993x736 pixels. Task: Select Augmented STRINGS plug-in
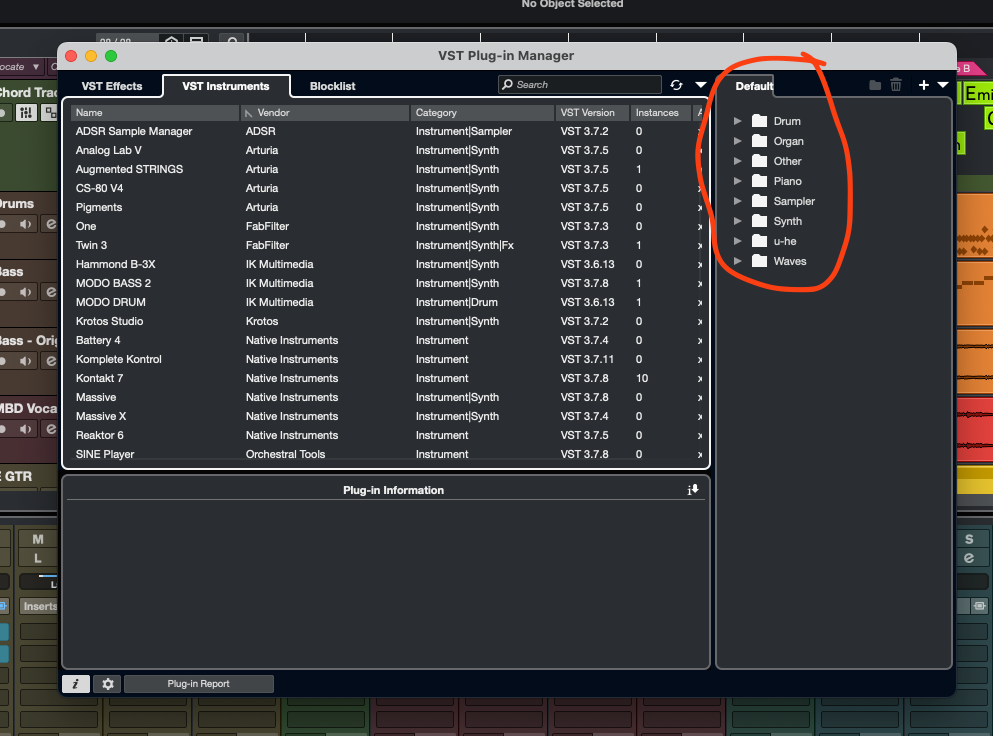pyautogui.click(x=386, y=169)
